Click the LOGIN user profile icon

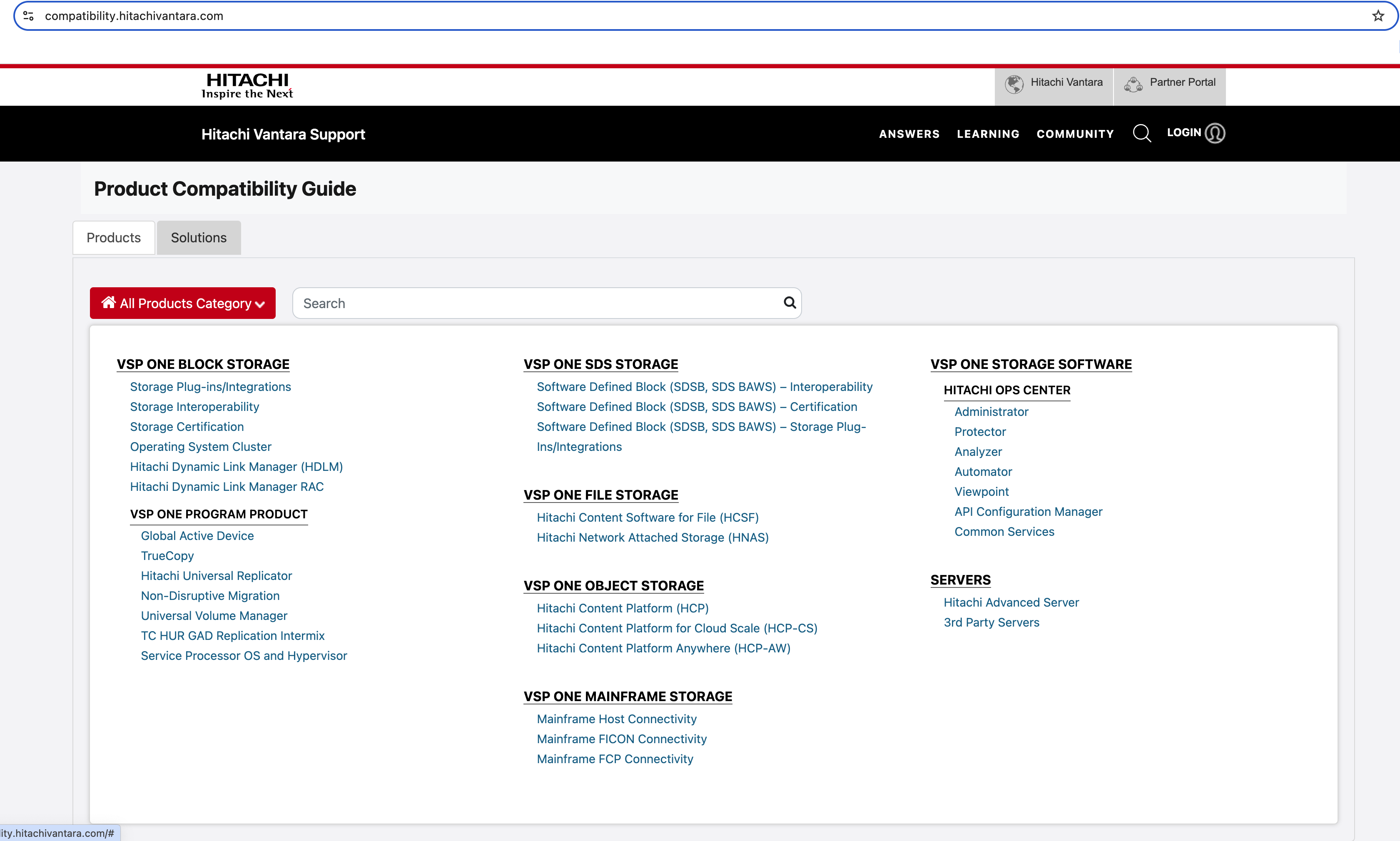click(1215, 133)
